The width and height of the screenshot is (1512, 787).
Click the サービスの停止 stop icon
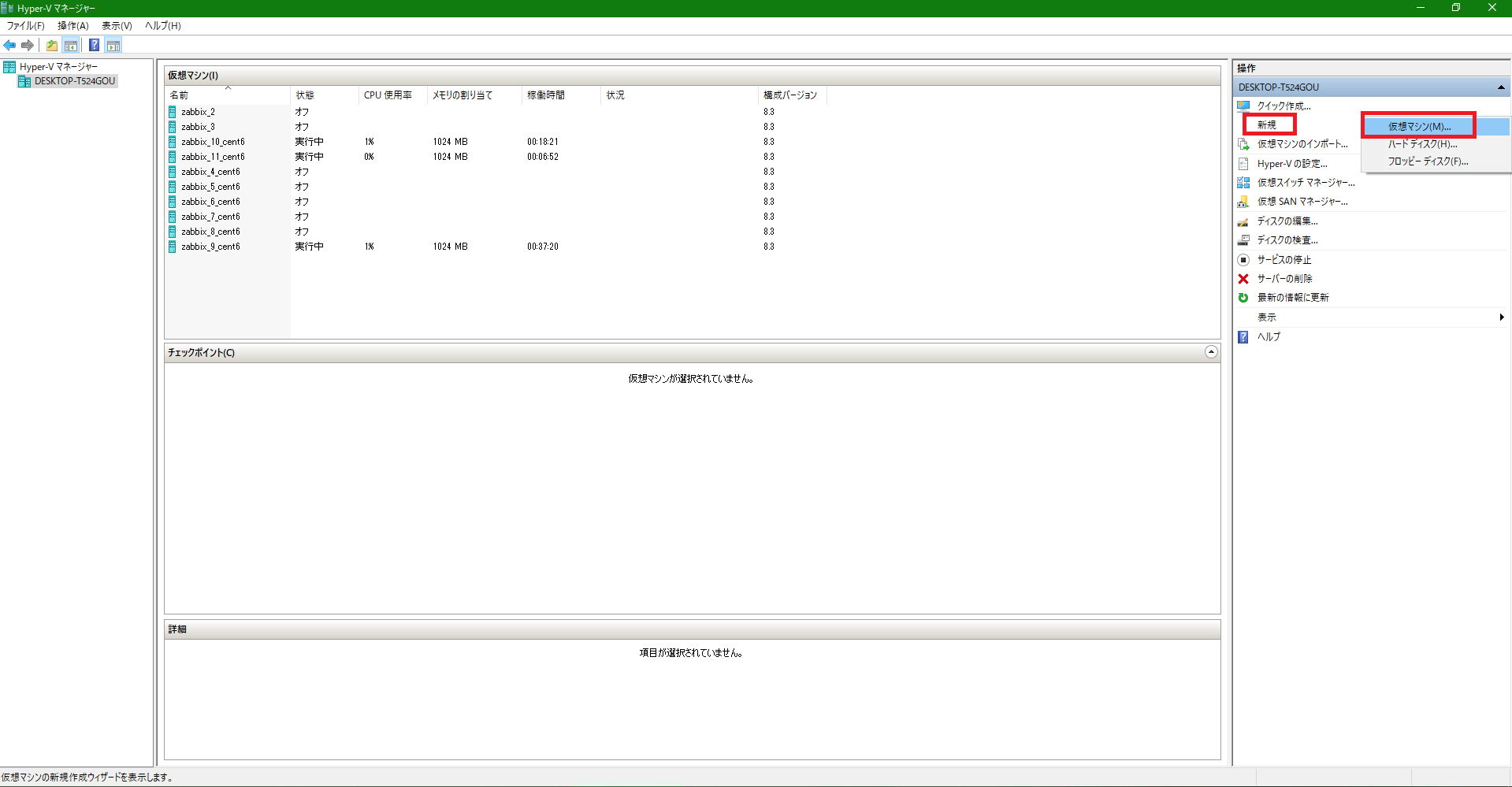(1243, 260)
